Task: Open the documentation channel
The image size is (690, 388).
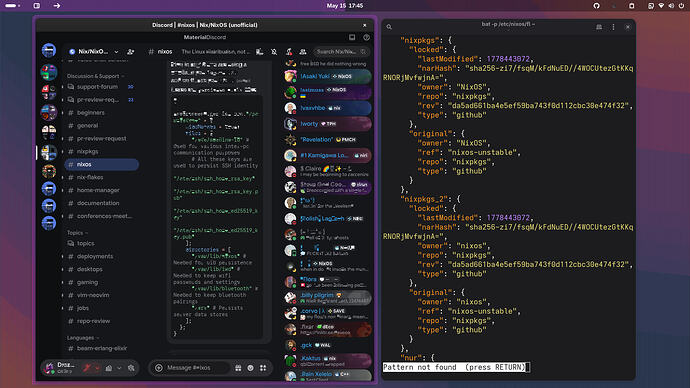Action: coord(101,203)
